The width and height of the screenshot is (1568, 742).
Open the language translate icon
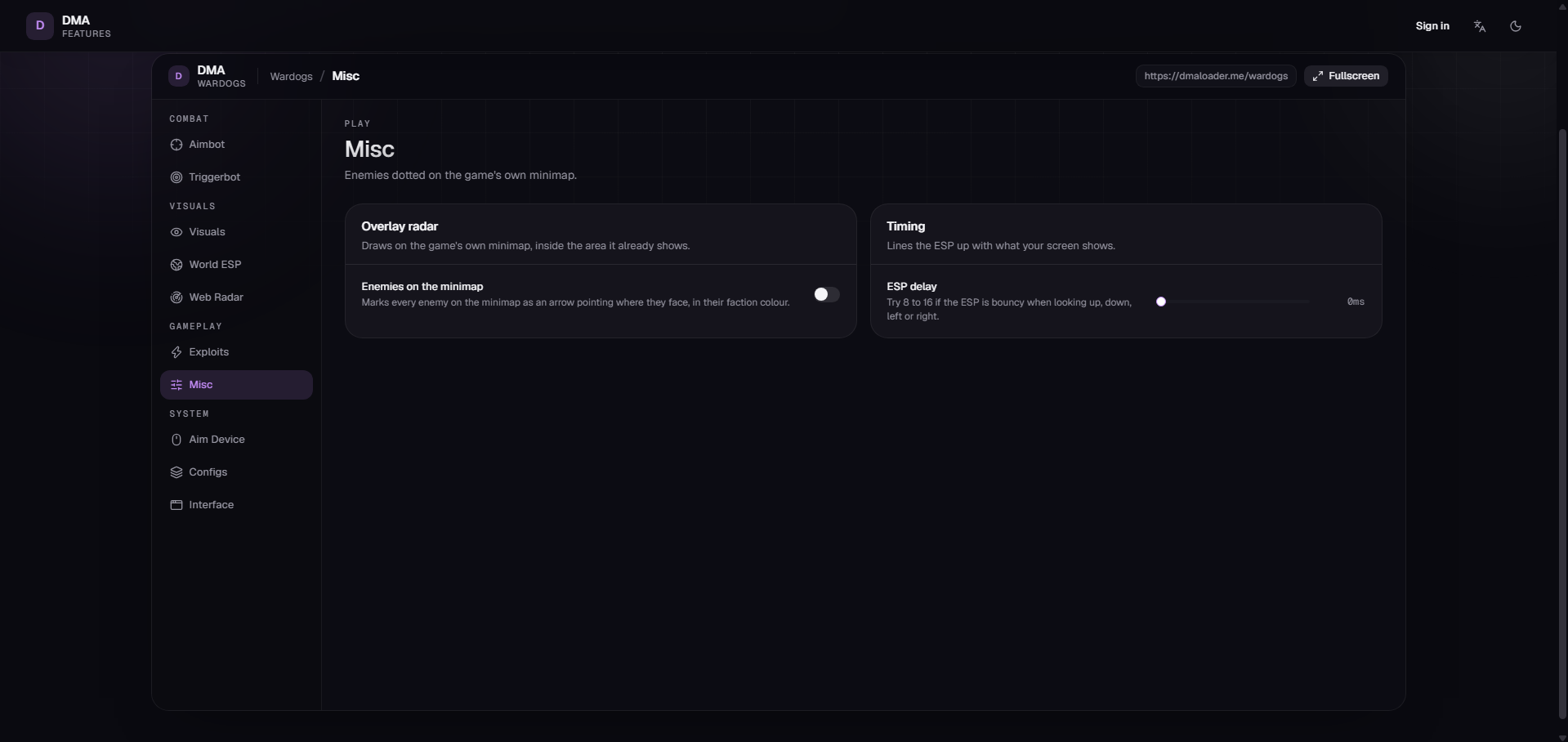[1480, 26]
